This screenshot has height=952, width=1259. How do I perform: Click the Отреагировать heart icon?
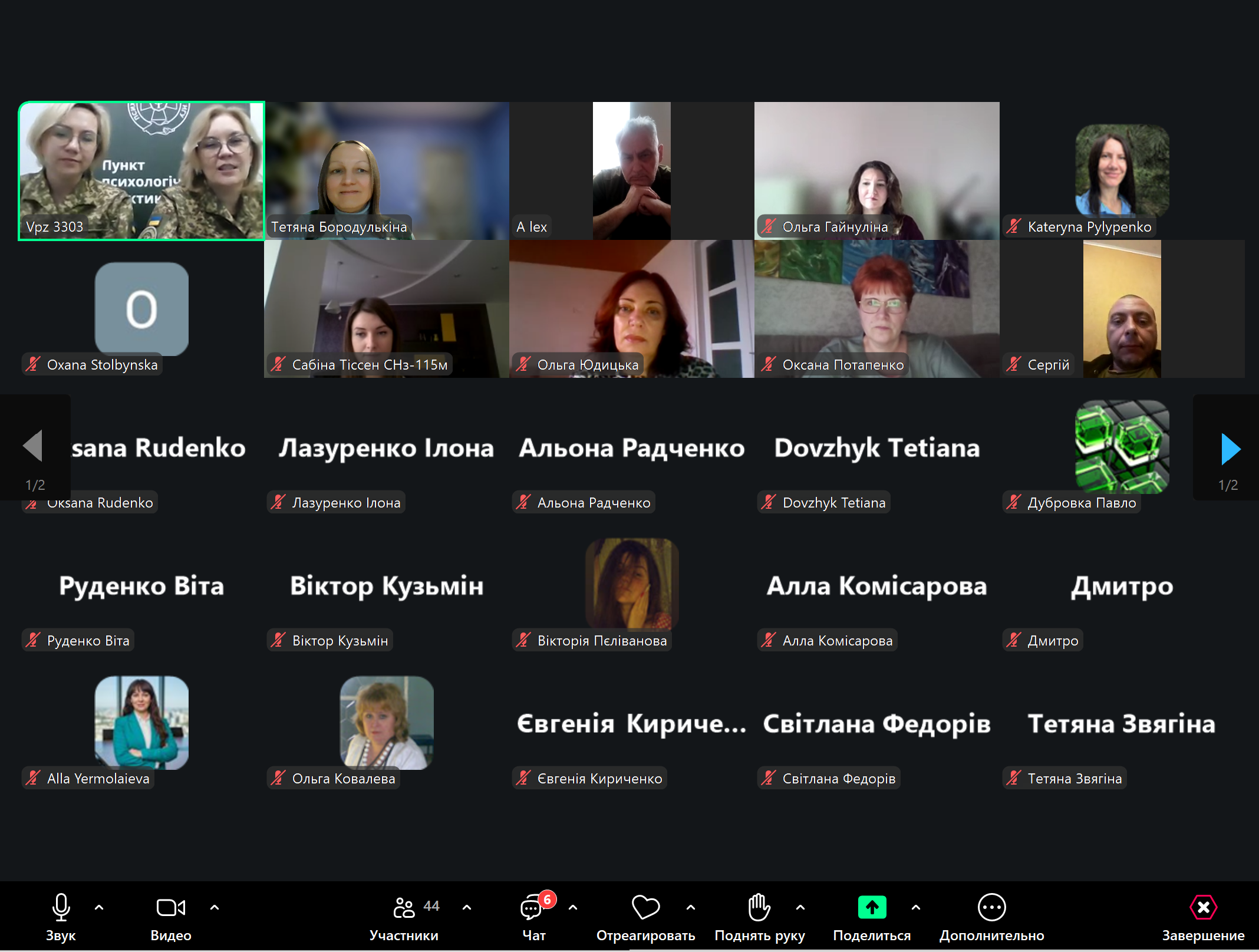[645, 908]
